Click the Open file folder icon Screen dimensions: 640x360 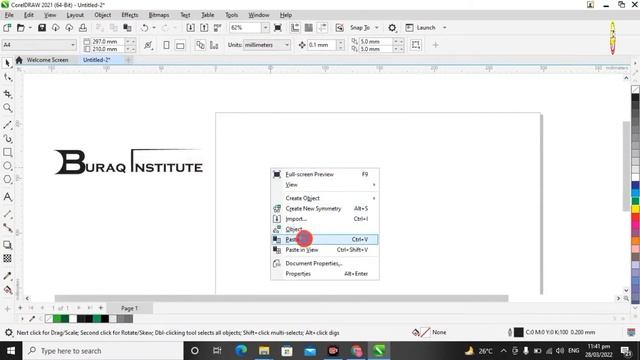click(x=20, y=28)
